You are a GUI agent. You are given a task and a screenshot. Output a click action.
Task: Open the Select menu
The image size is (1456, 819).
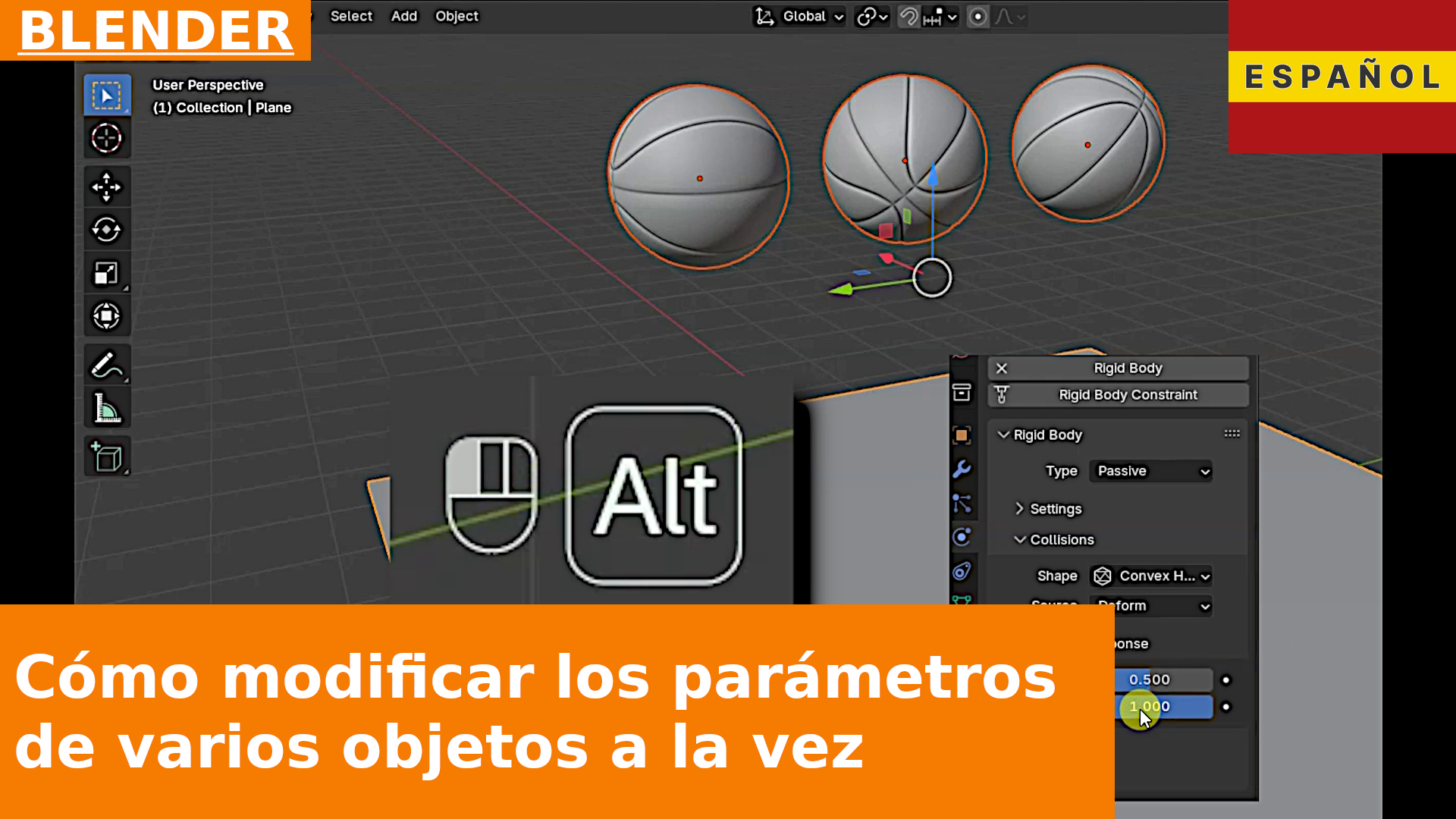click(x=351, y=16)
